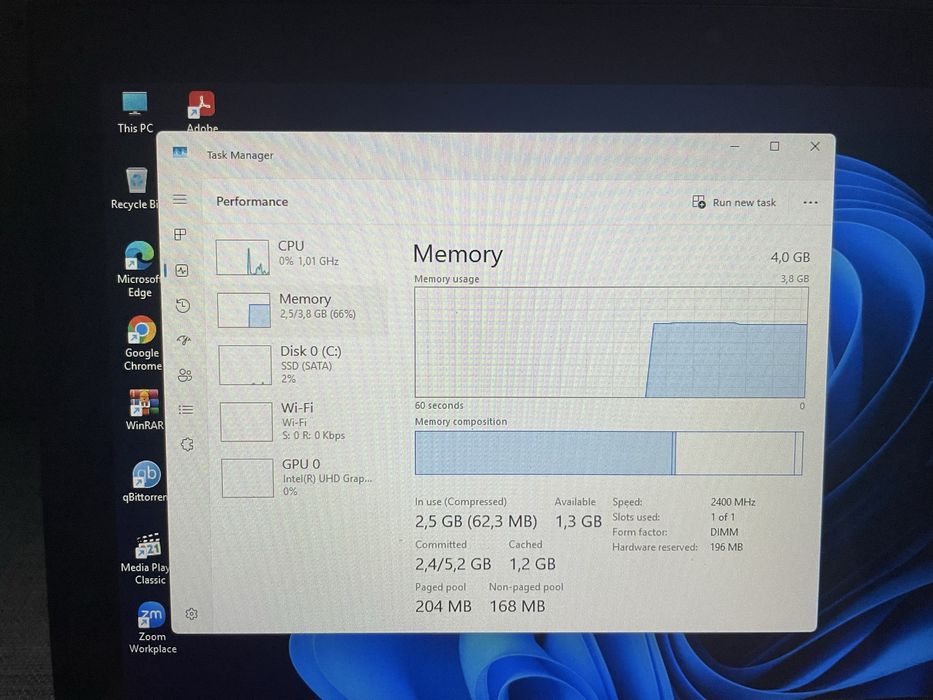This screenshot has width=933, height=700.
Task: Click the GPU 0 mini graph thumbnail
Action: tap(248, 478)
